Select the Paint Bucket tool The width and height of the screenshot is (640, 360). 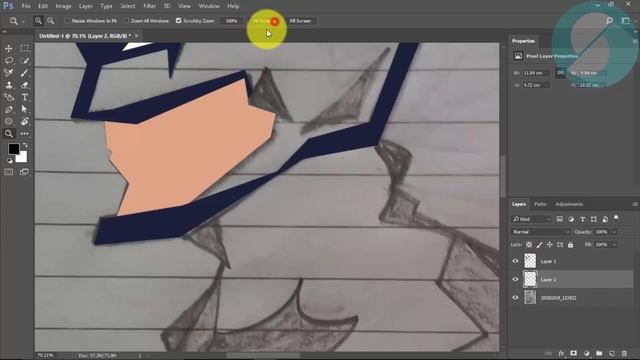pos(24,121)
